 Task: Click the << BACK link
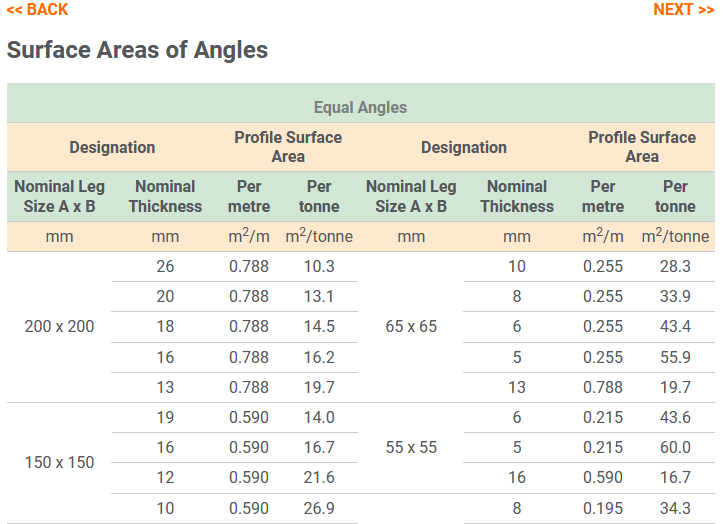[x=37, y=10]
